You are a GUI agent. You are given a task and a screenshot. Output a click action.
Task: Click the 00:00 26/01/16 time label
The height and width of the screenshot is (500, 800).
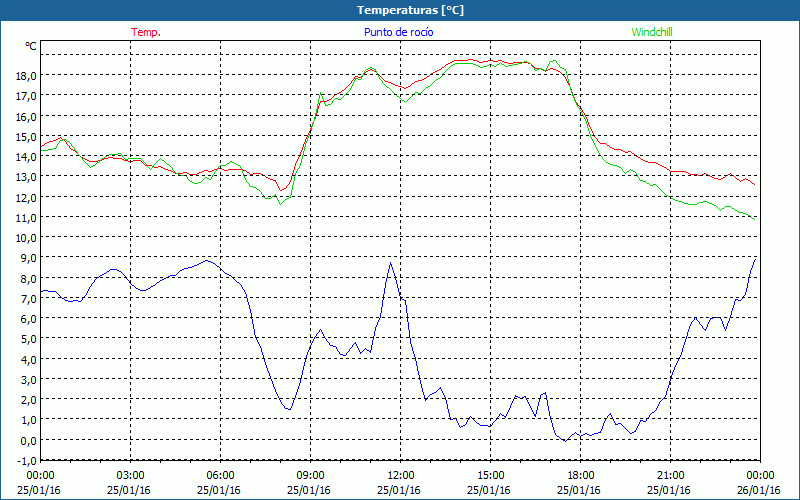click(x=760, y=483)
